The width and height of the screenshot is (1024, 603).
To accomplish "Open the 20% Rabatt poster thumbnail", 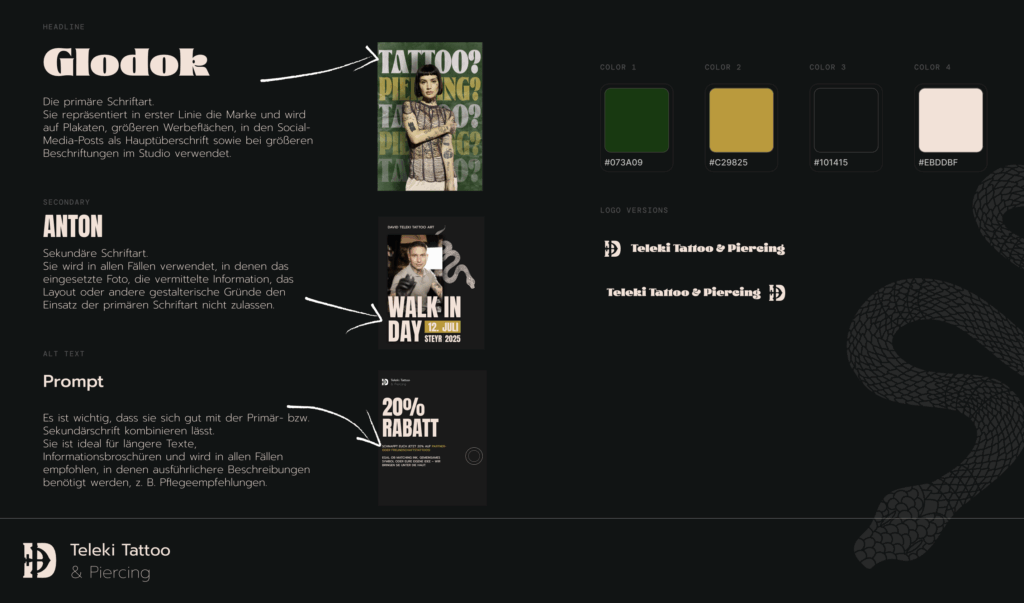I will [432, 438].
